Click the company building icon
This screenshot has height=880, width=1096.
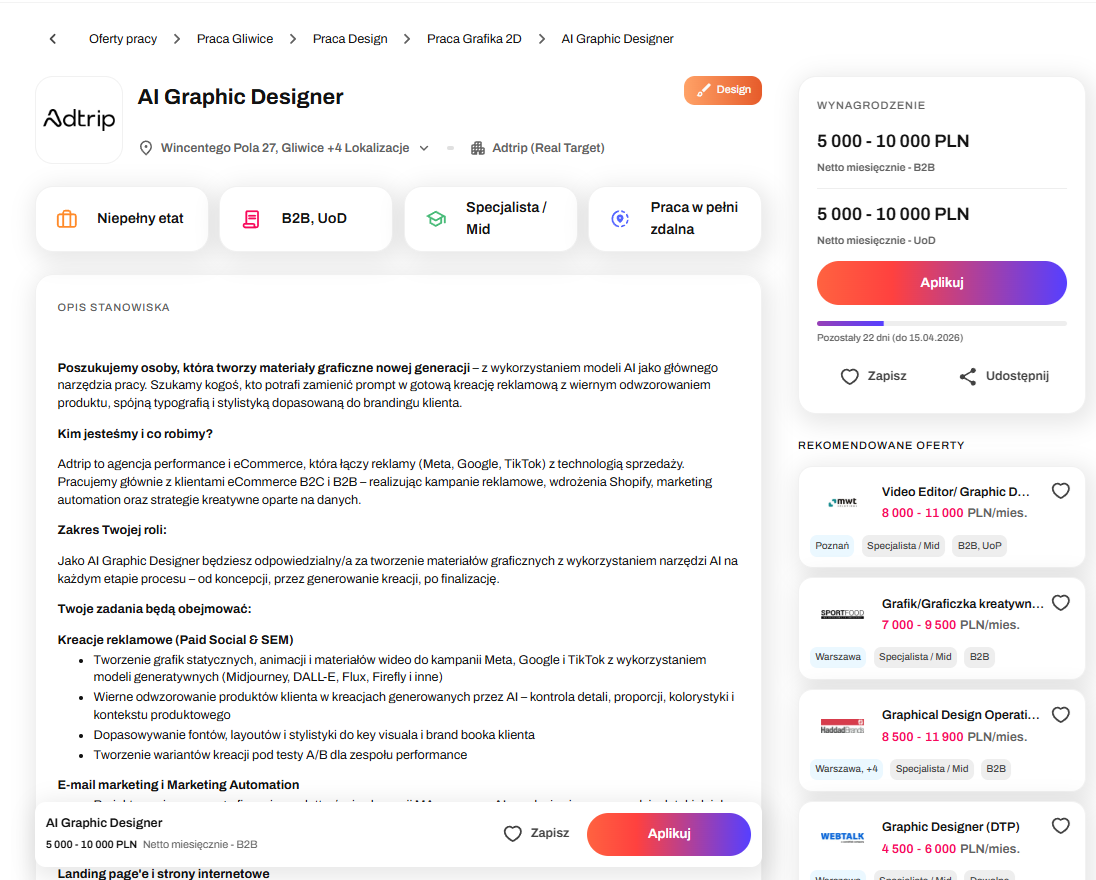(x=477, y=148)
